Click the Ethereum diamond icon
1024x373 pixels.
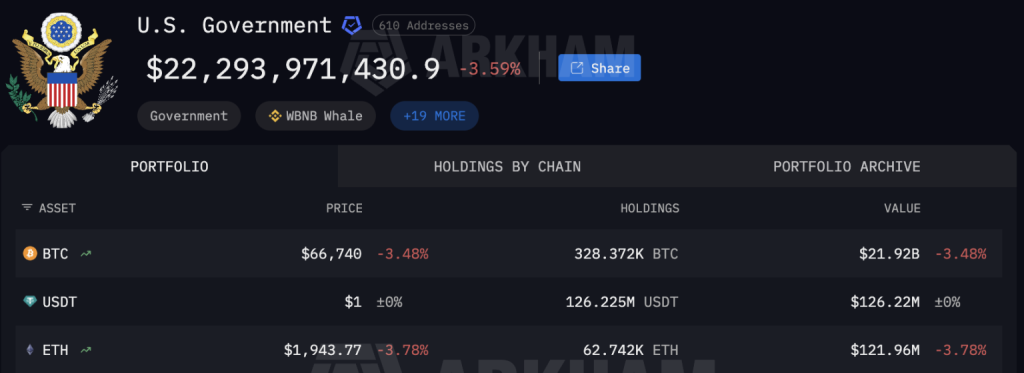pyautogui.click(x=30, y=350)
